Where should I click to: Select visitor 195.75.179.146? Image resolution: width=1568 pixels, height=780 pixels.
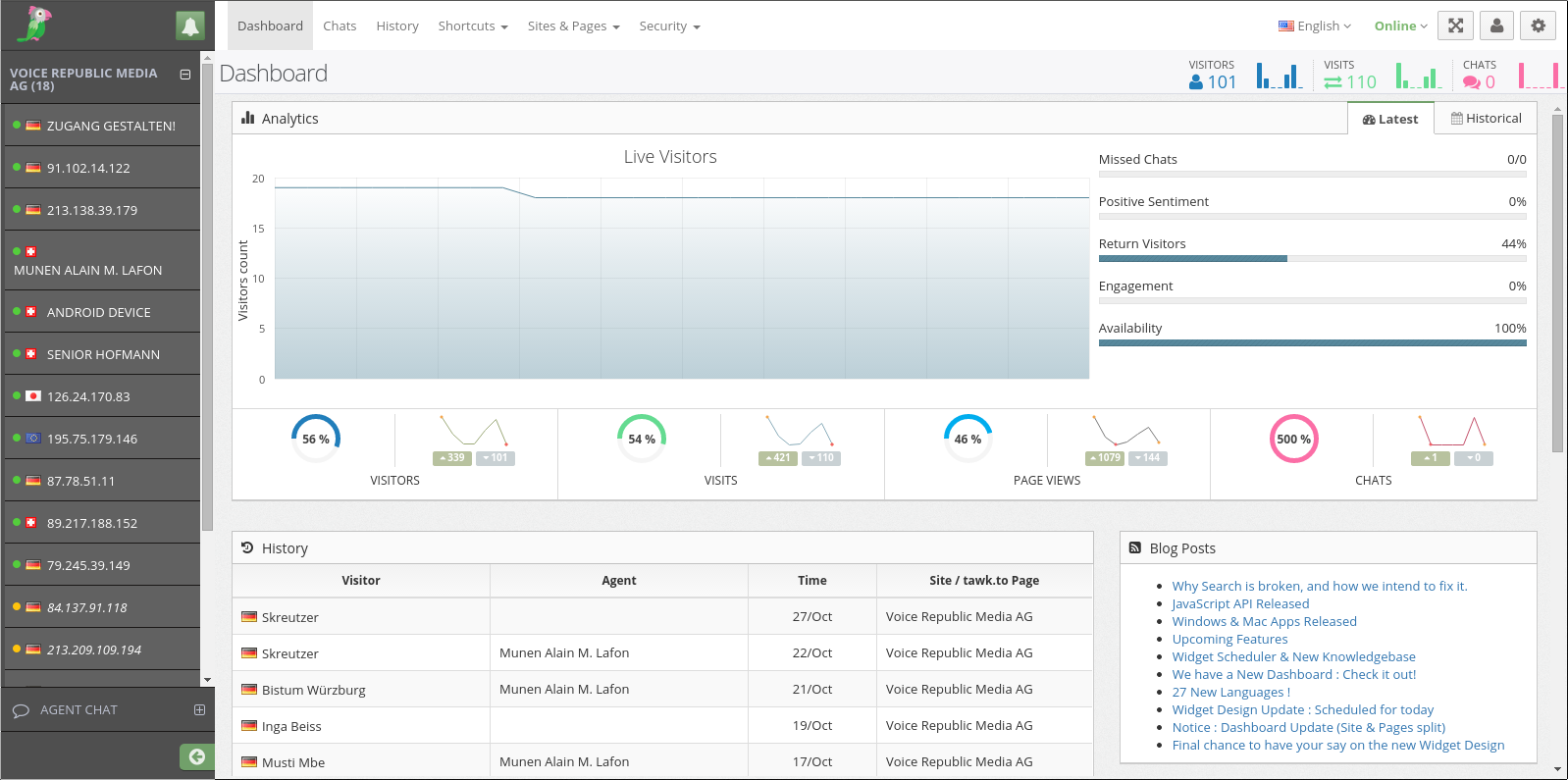102,439
